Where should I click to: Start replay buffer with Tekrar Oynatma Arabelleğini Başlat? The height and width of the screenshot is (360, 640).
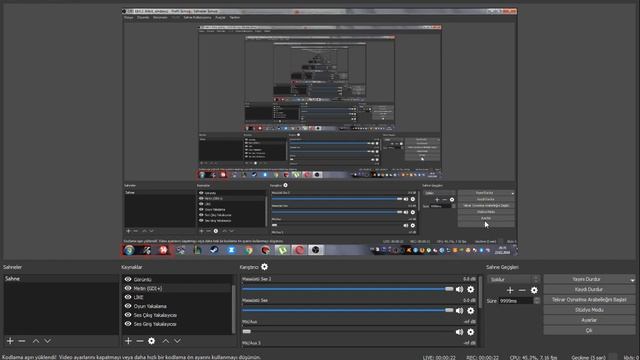click(x=589, y=300)
